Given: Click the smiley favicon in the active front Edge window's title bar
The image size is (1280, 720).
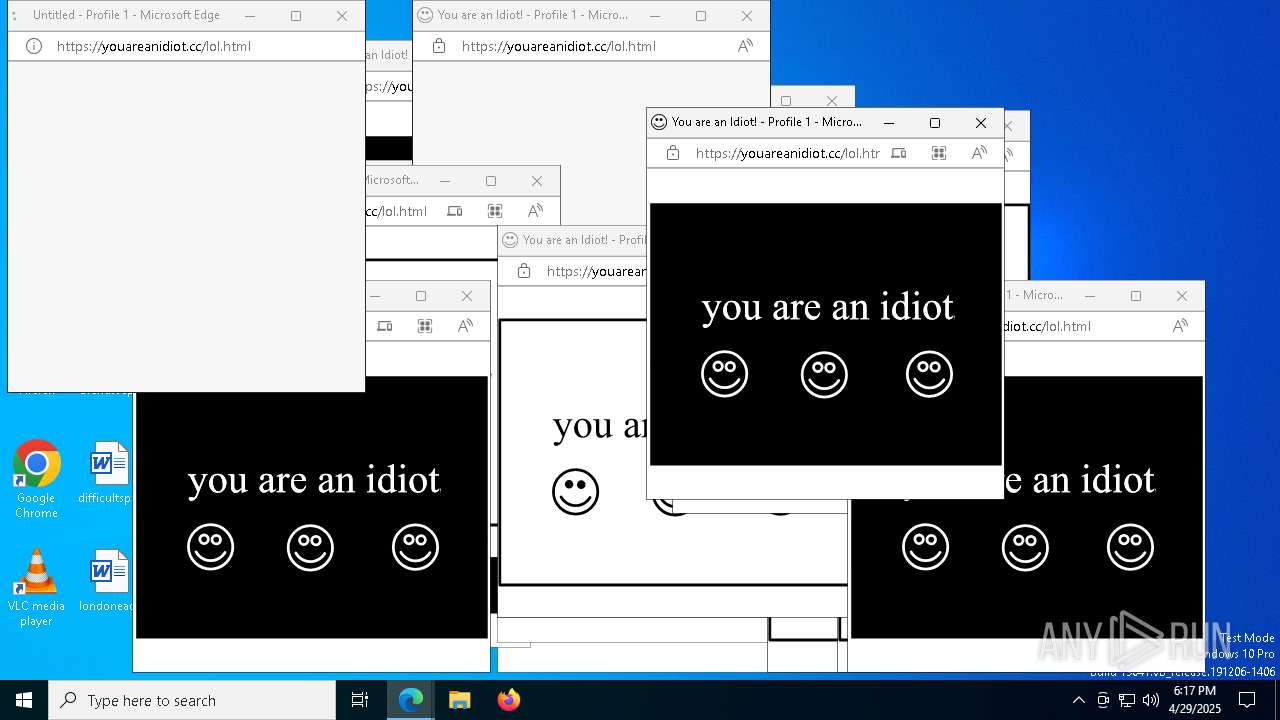Looking at the screenshot, I should (x=659, y=122).
